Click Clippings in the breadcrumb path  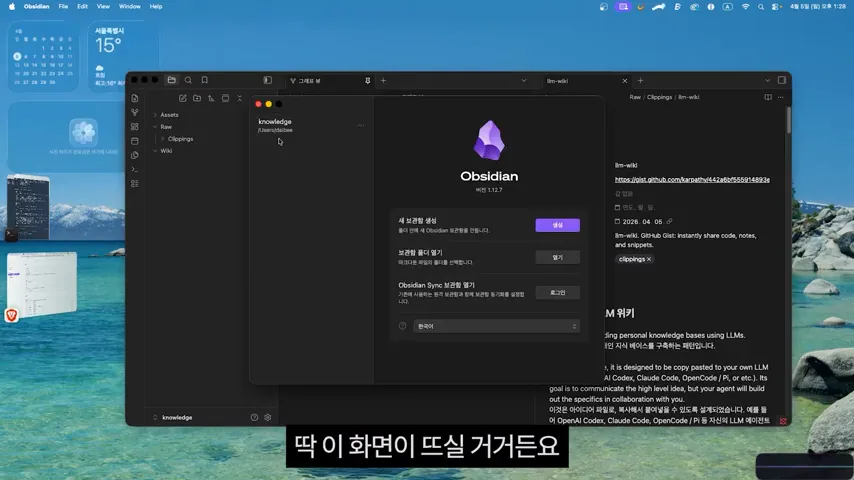[x=659, y=98]
